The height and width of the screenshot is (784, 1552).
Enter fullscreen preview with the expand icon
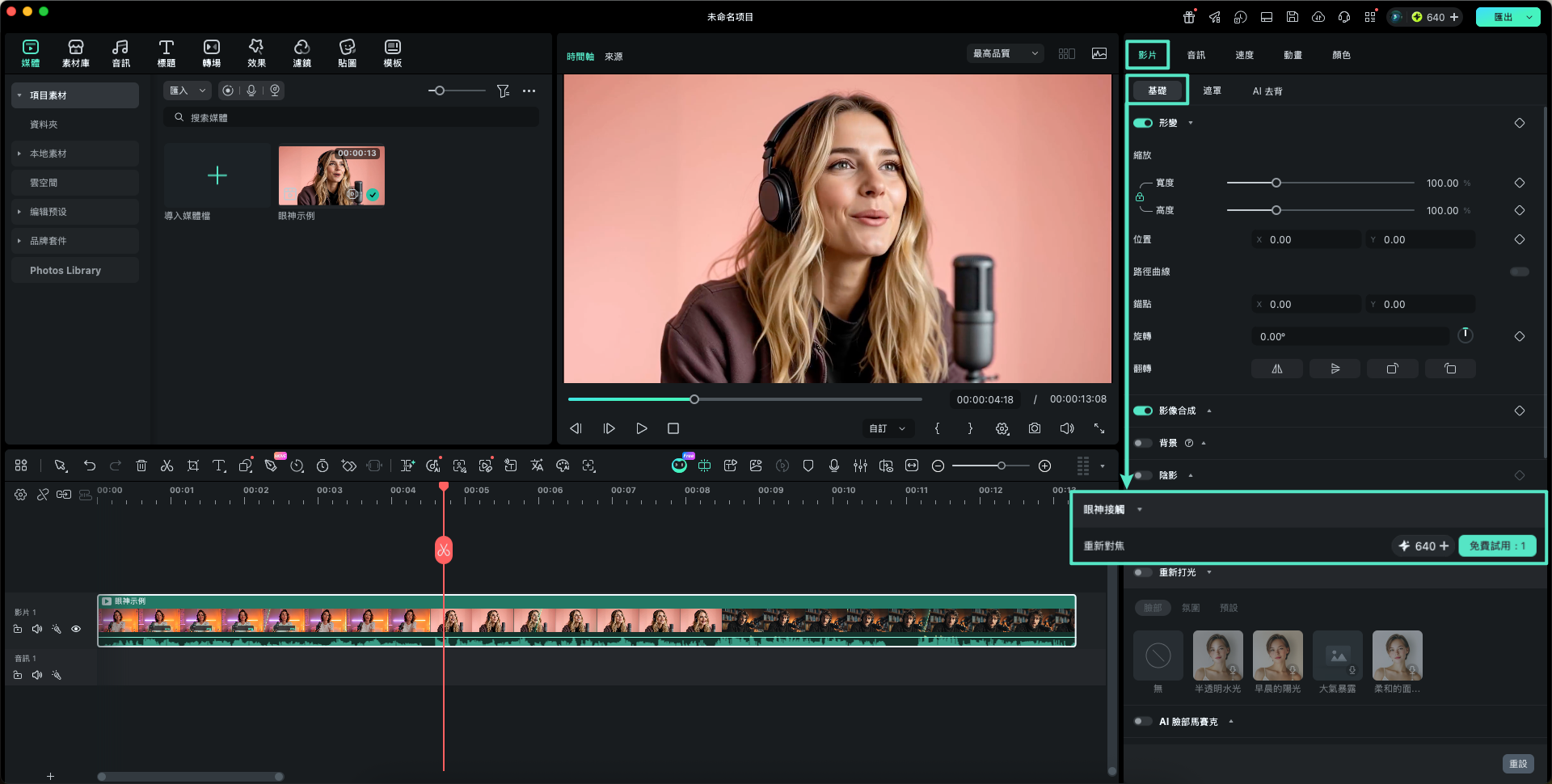pyautogui.click(x=1099, y=428)
